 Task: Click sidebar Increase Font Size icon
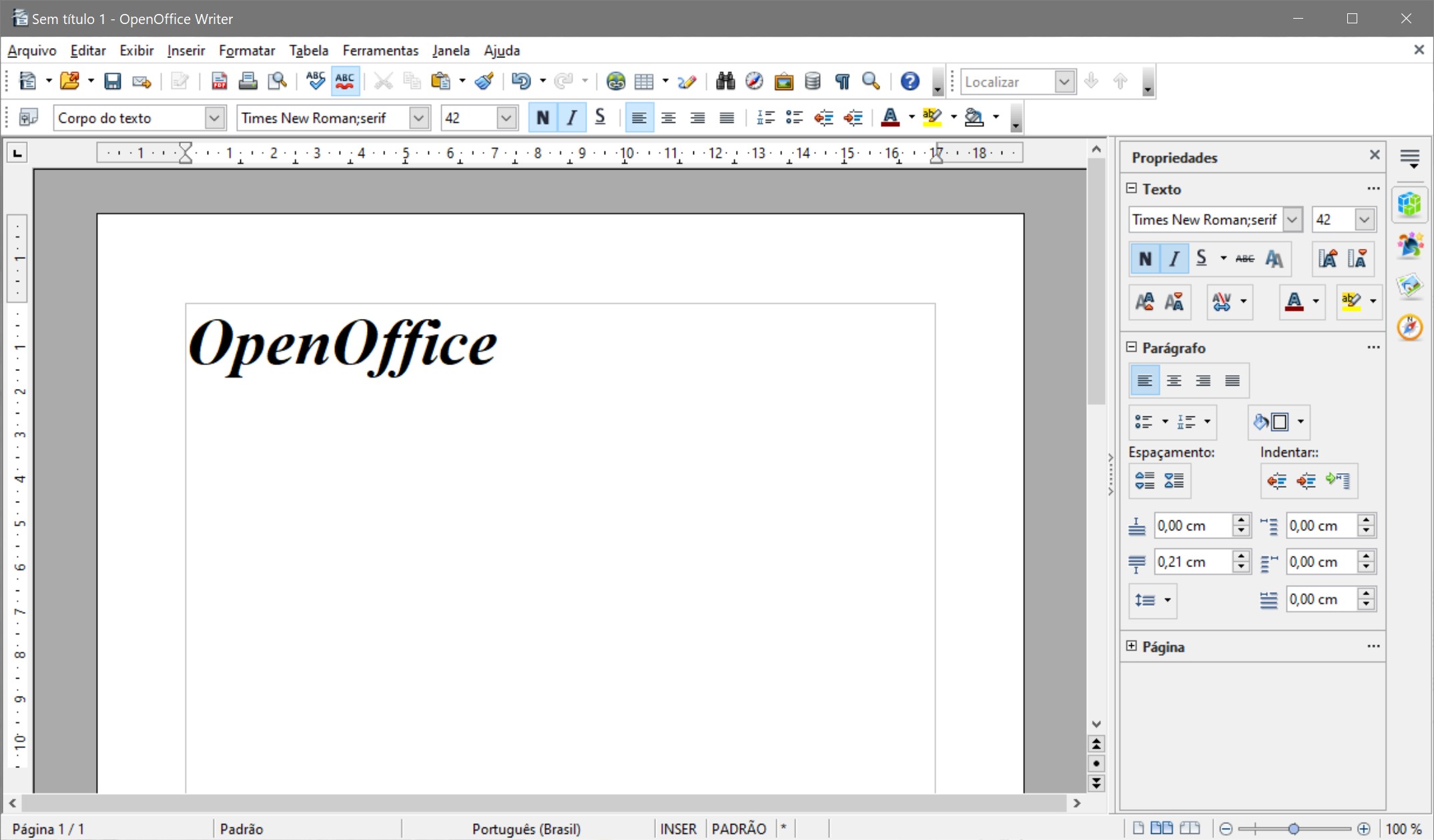pyautogui.click(x=1328, y=259)
